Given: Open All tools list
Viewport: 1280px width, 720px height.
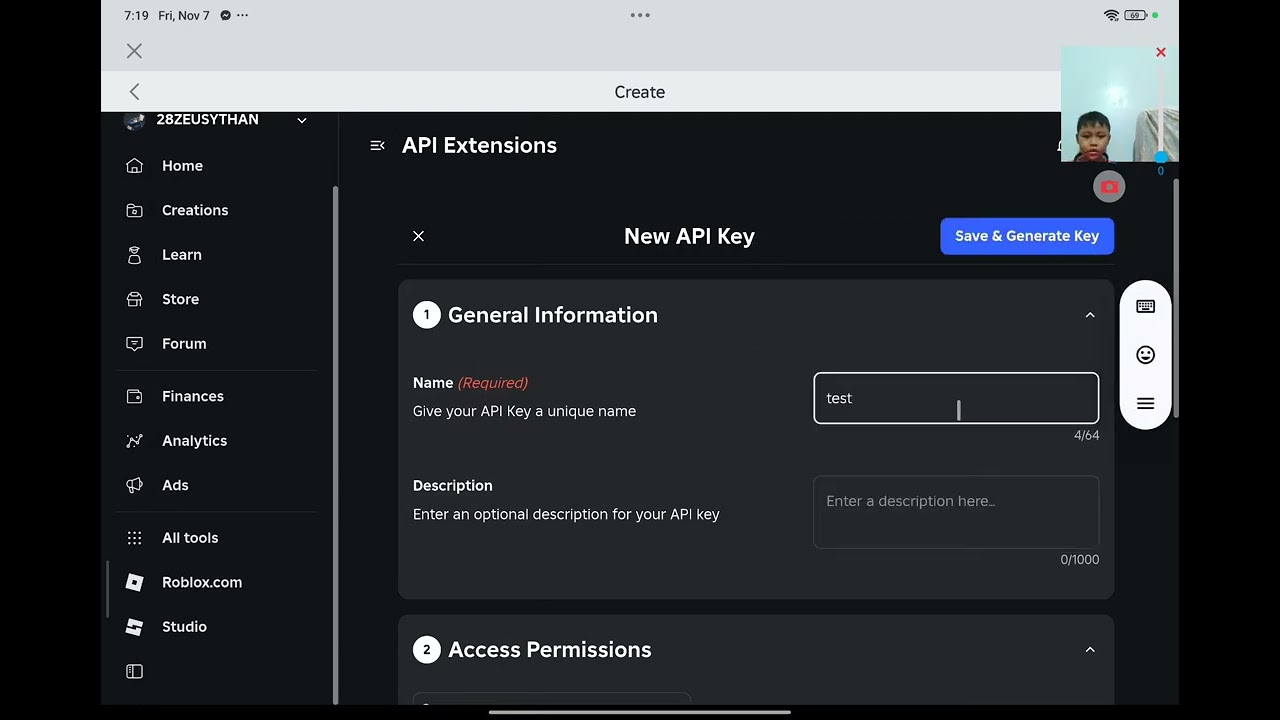Looking at the screenshot, I should point(190,538).
